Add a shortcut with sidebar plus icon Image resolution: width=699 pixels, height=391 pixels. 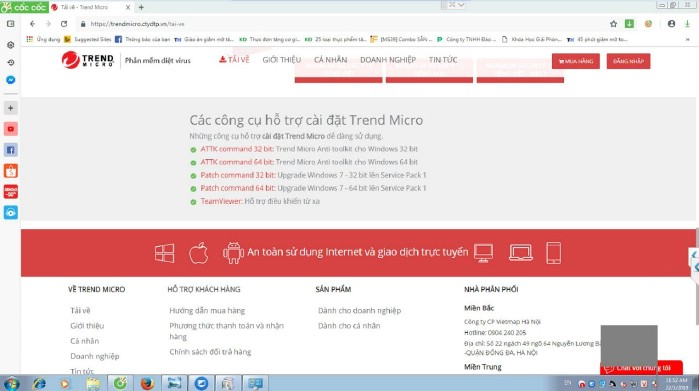11,108
